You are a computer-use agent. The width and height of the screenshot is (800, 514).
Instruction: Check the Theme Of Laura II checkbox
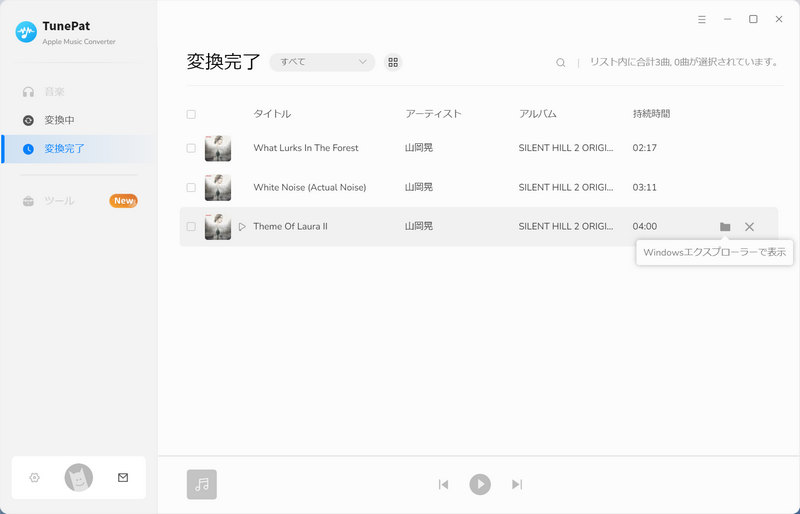coord(191,227)
